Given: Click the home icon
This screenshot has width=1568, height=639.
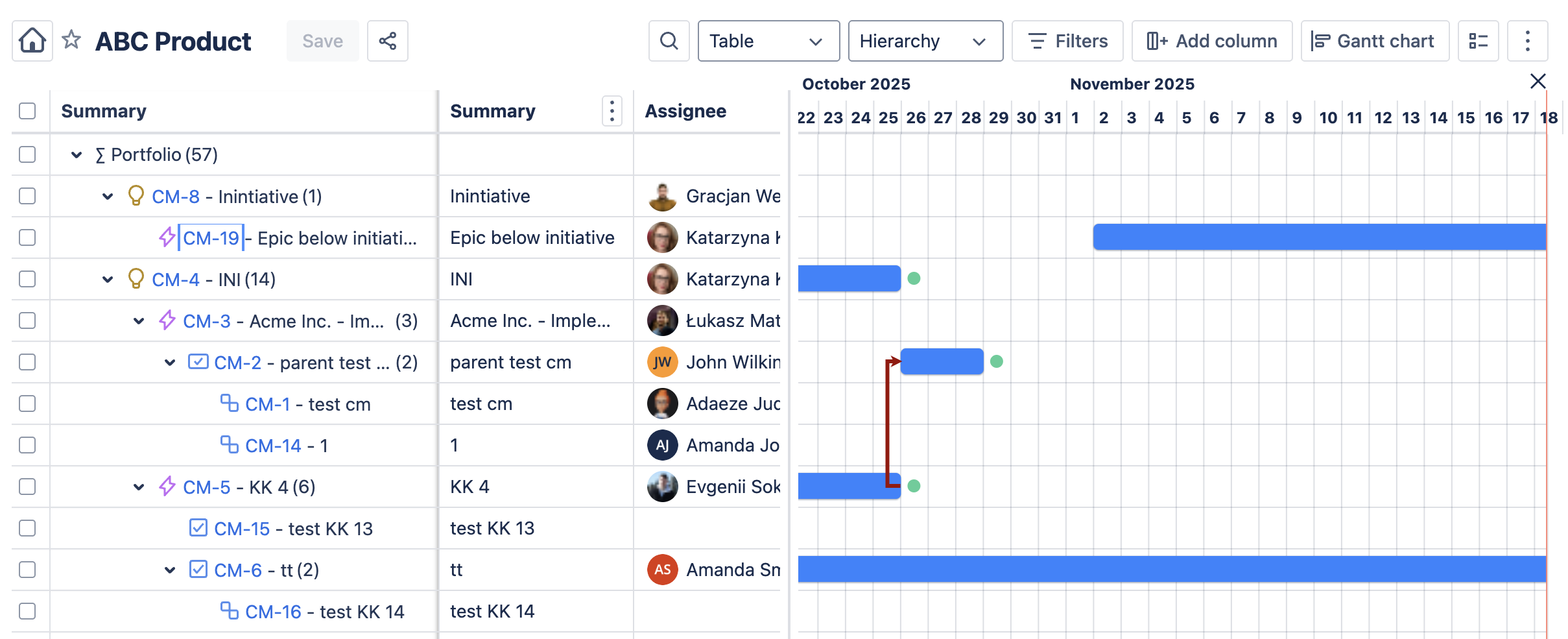Looking at the screenshot, I should pyautogui.click(x=31, y=40).
